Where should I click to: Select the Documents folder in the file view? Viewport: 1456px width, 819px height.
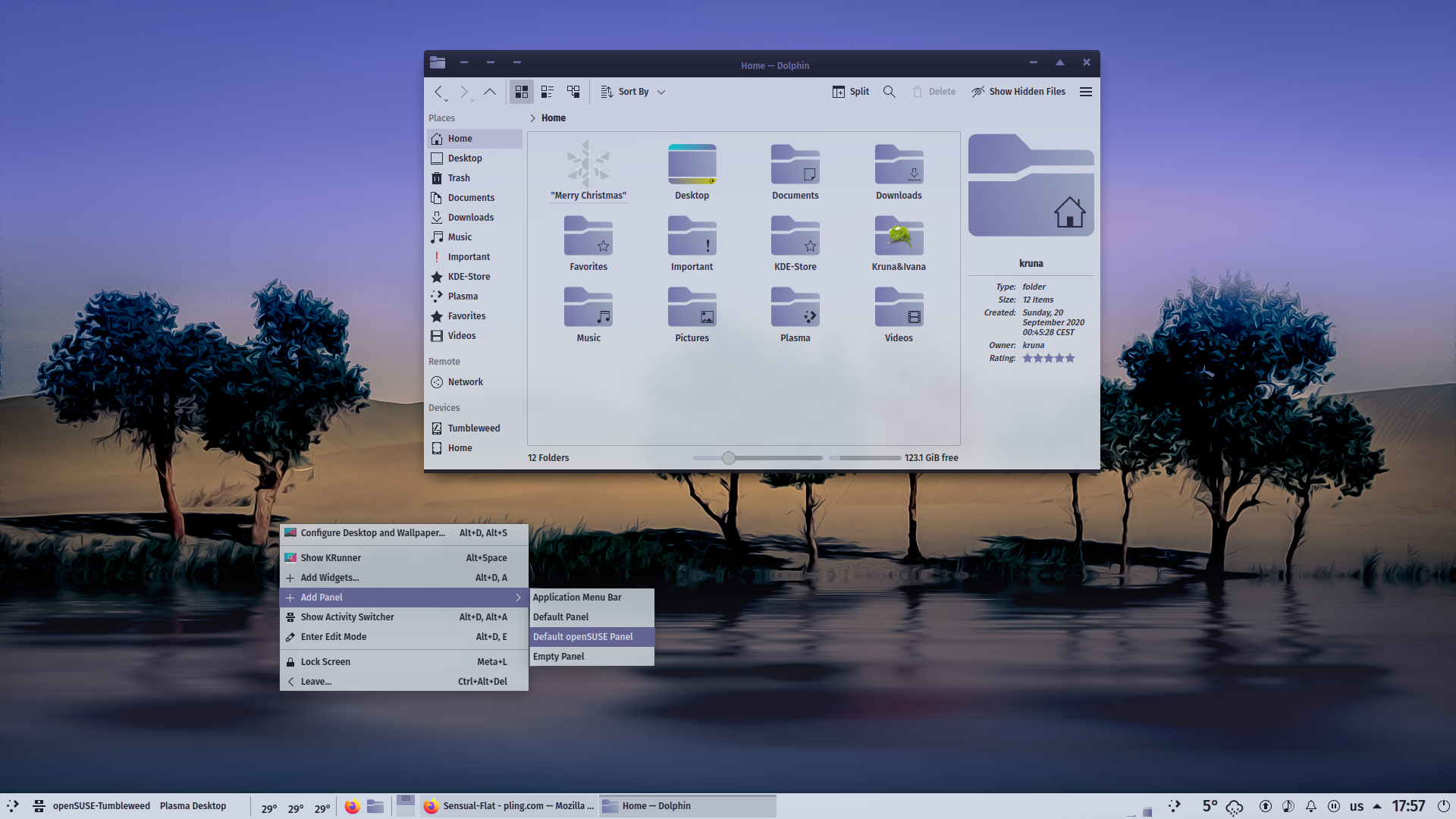tap(795, 171)
